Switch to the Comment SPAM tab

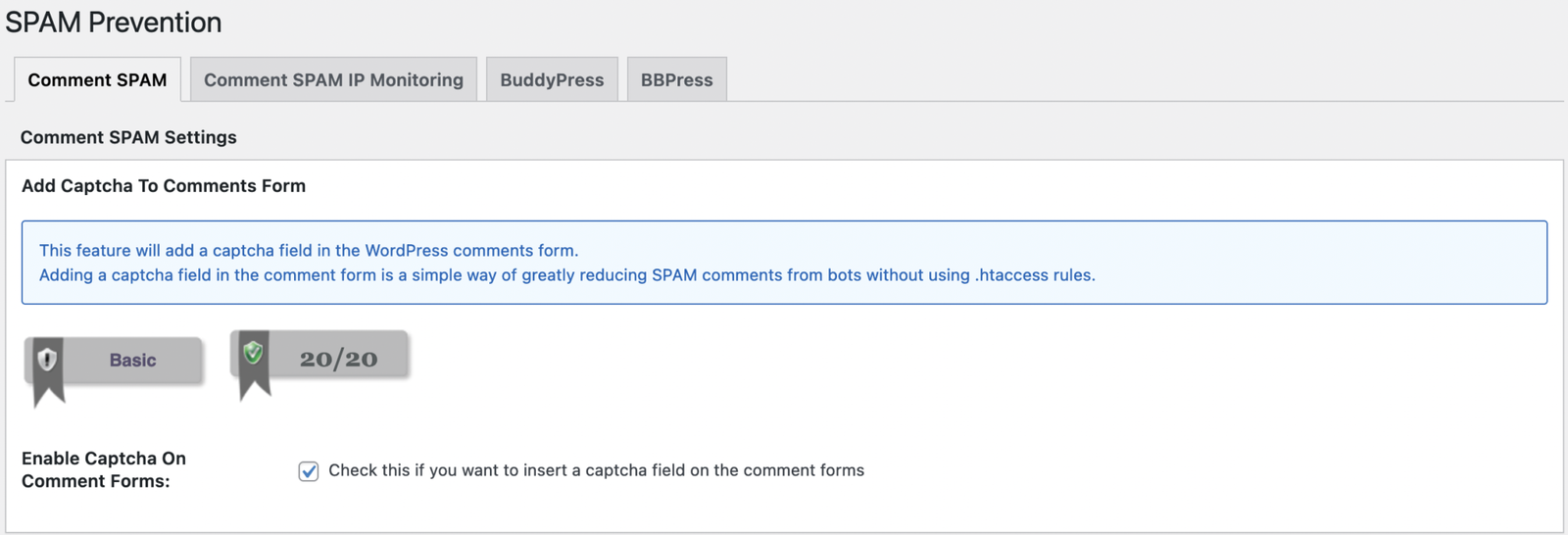coord(97,80)
